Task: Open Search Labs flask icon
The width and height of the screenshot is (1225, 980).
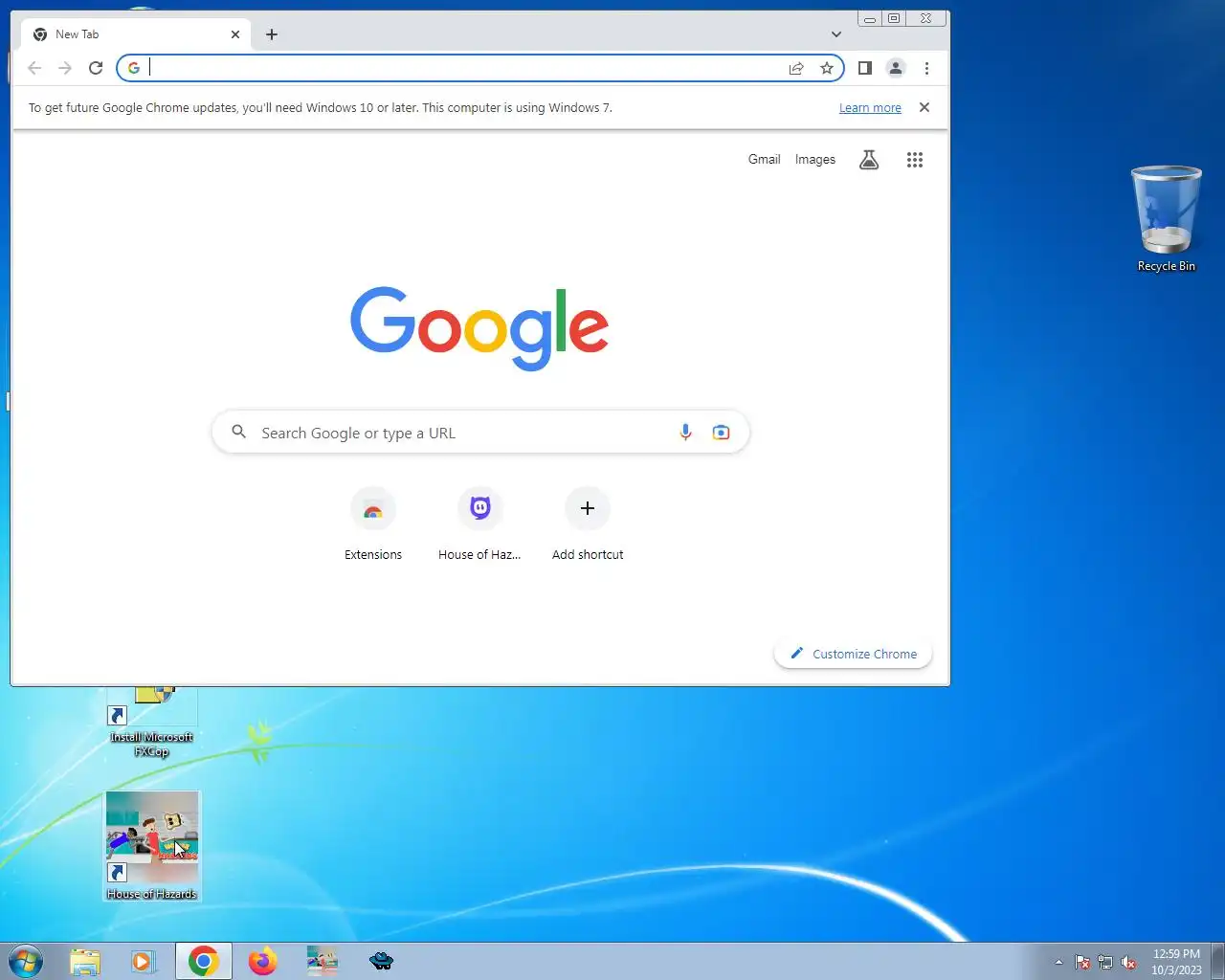Action: (x=869, y=160)
